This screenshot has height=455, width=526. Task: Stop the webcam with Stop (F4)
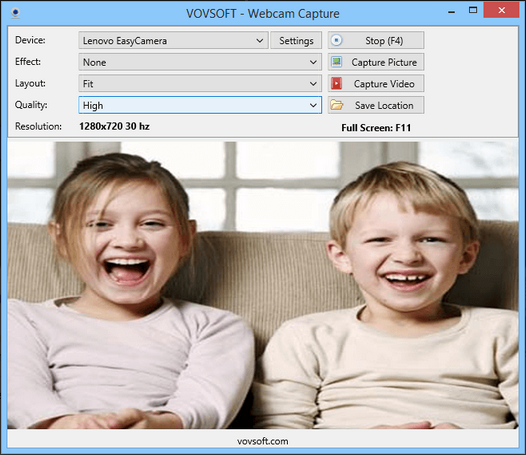tap(376, 40)
